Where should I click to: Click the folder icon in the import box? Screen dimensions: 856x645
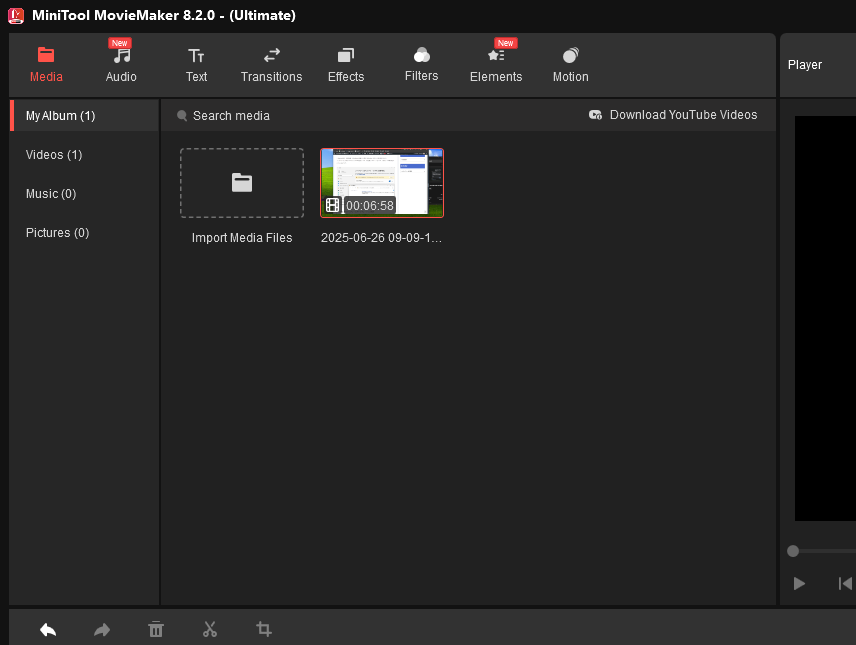[242, 182]
